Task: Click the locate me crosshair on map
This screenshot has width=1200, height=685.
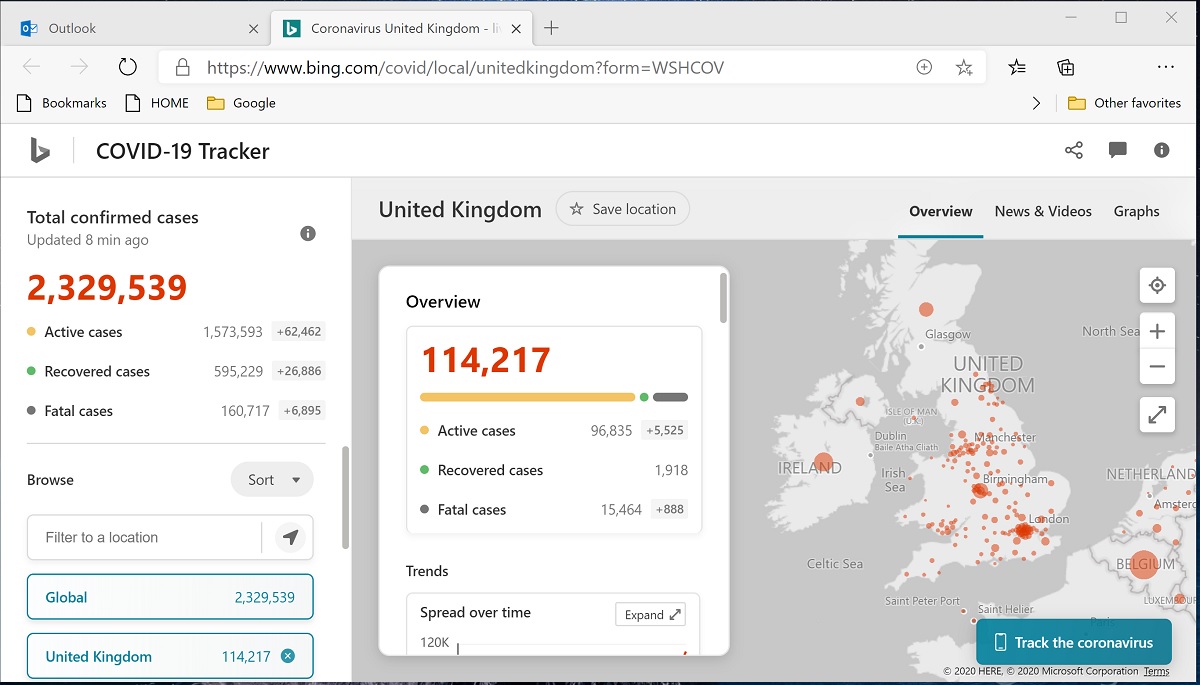Action: click(x=1157, y=285)
